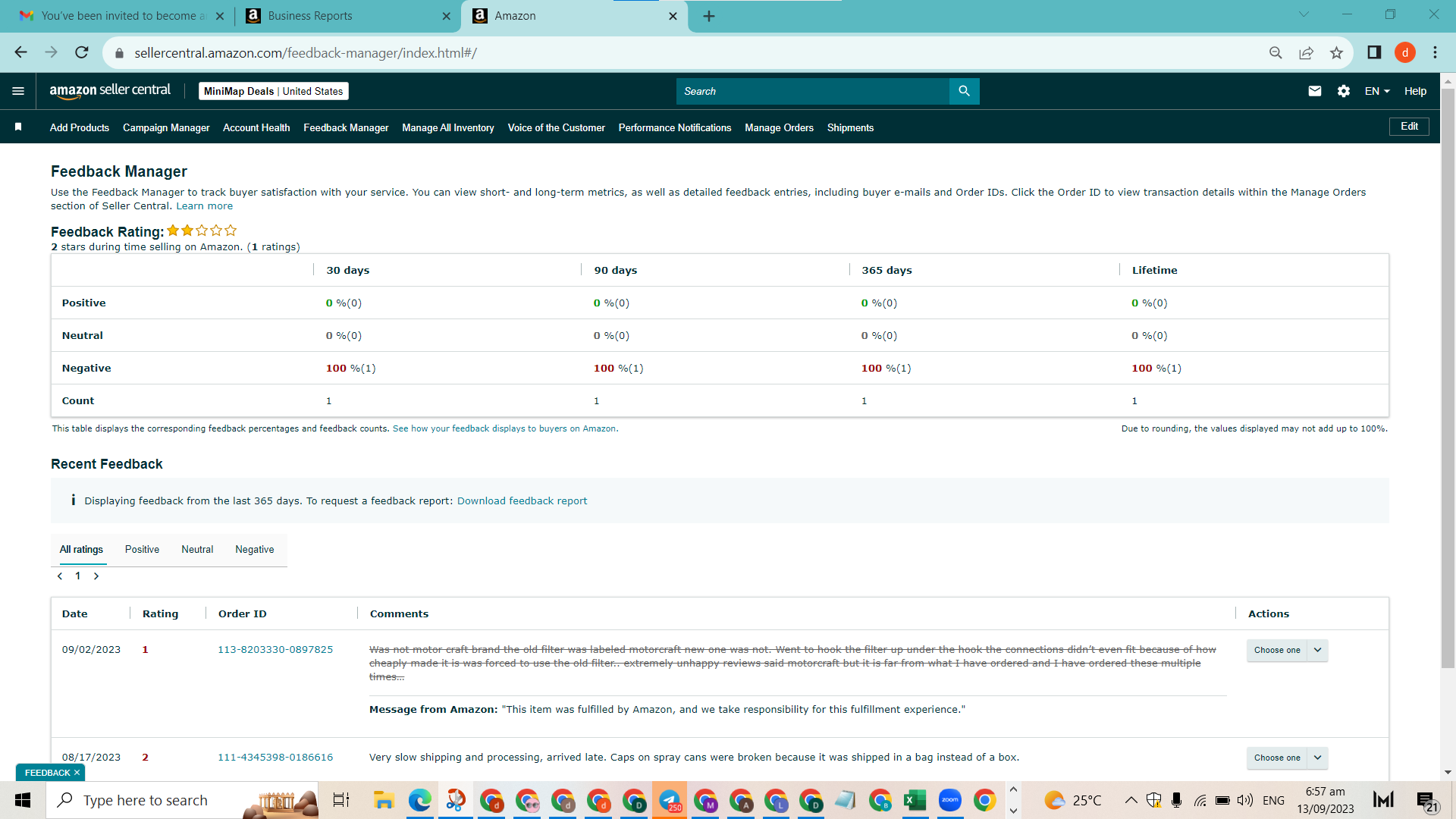Open the taskbar volume control
The width and height of the screenshot is (1456, 819).
tap(1244, 800)
